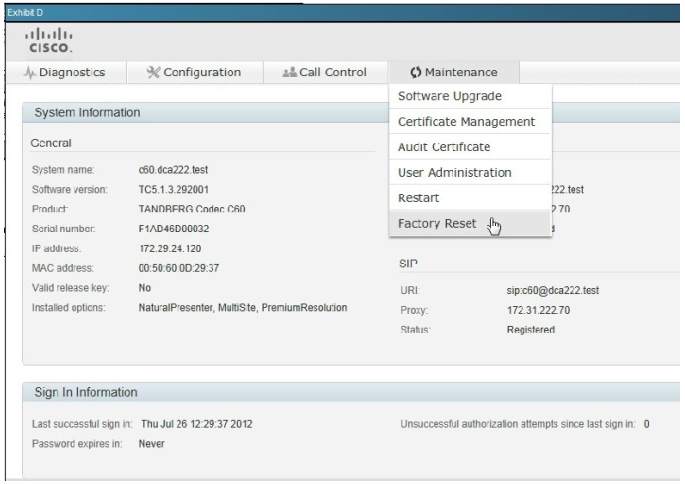Click the Diagnostics pulse icon
The height and width of the screenshot is (484, 685).
(33, 72)
